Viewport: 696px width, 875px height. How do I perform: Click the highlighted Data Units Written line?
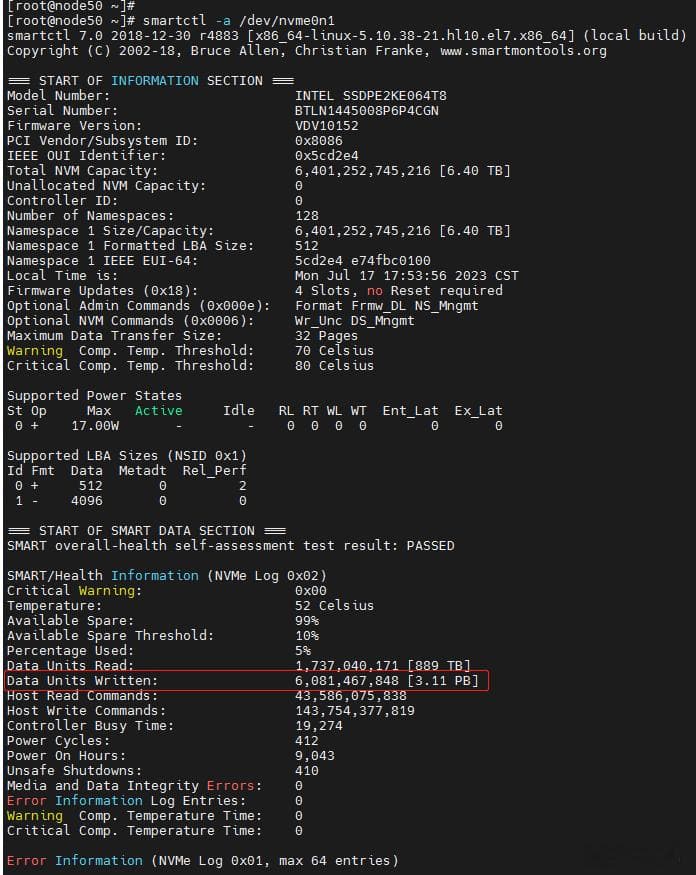[247, 681]
